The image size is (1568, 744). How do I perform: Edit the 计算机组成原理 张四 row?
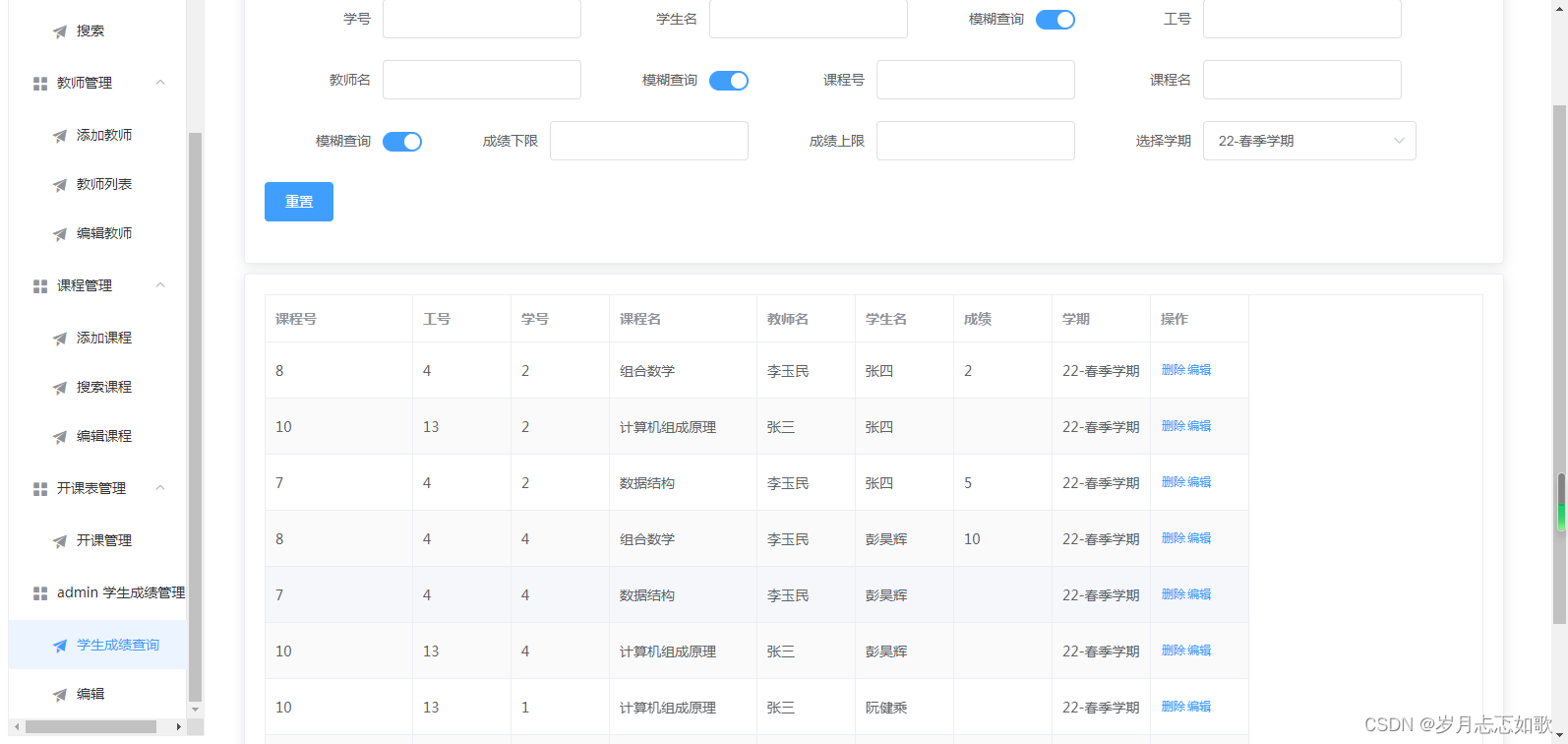(x=1199, y=426)
